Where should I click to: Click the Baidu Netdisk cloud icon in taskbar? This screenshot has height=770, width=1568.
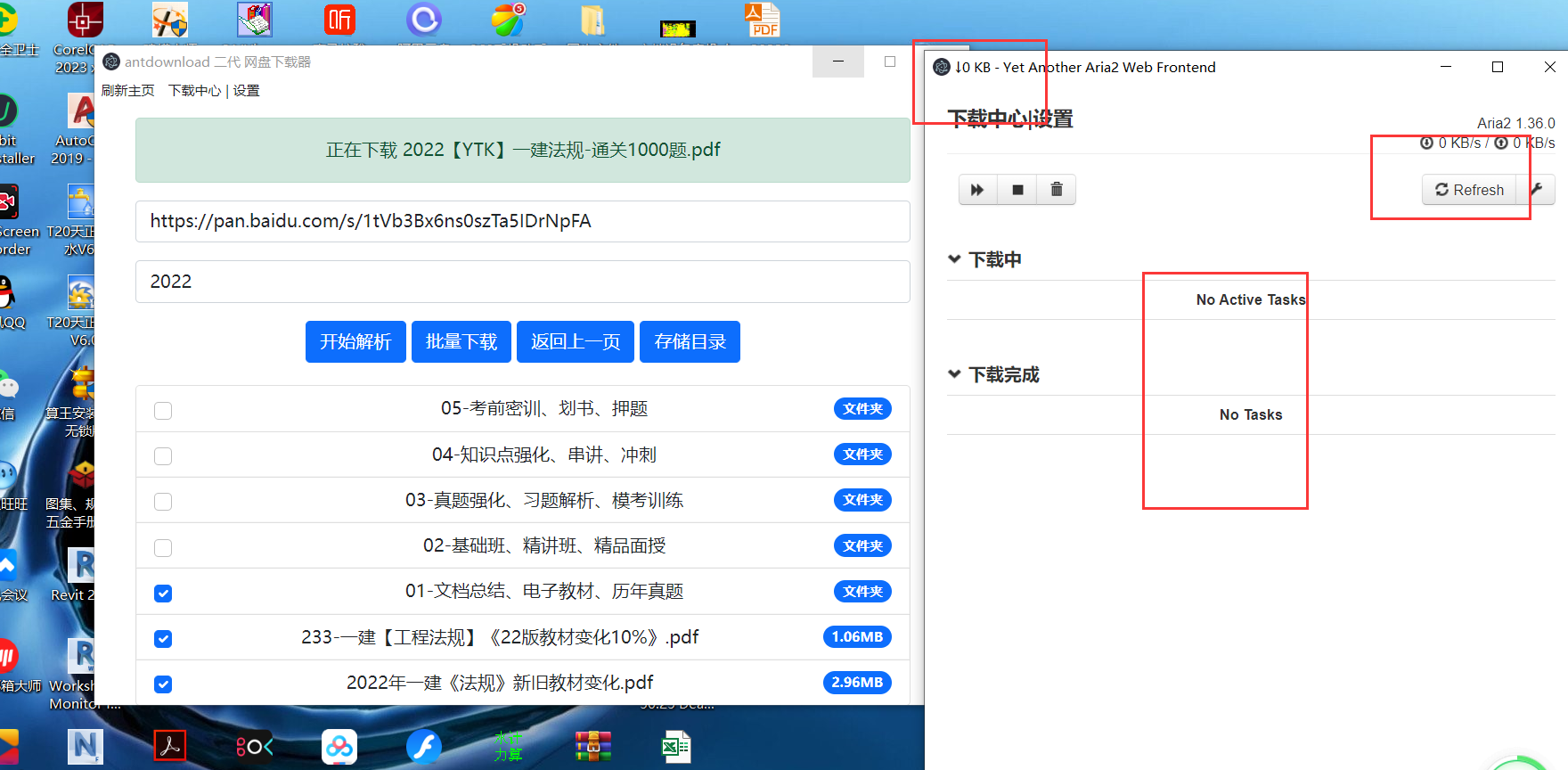pos(339,747)
